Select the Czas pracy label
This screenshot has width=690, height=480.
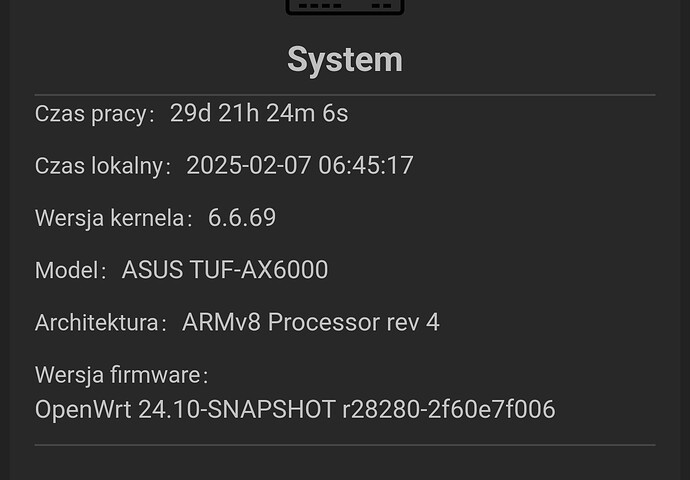(x=95, y=114)
